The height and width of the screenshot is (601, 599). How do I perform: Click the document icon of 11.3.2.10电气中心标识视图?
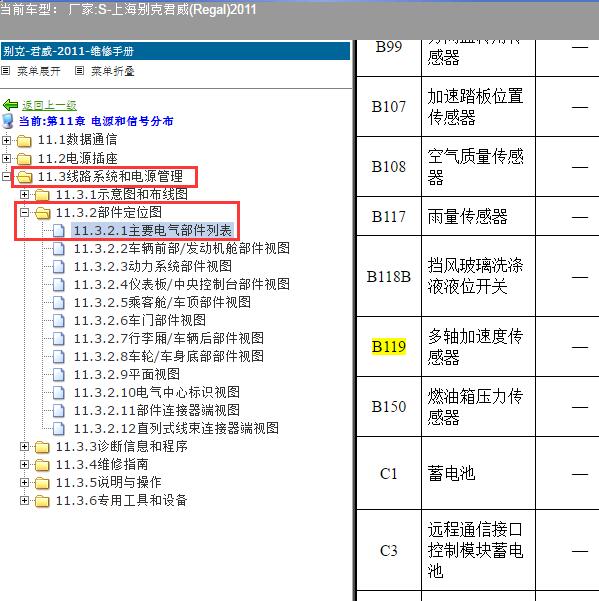[x=59, y=392]
